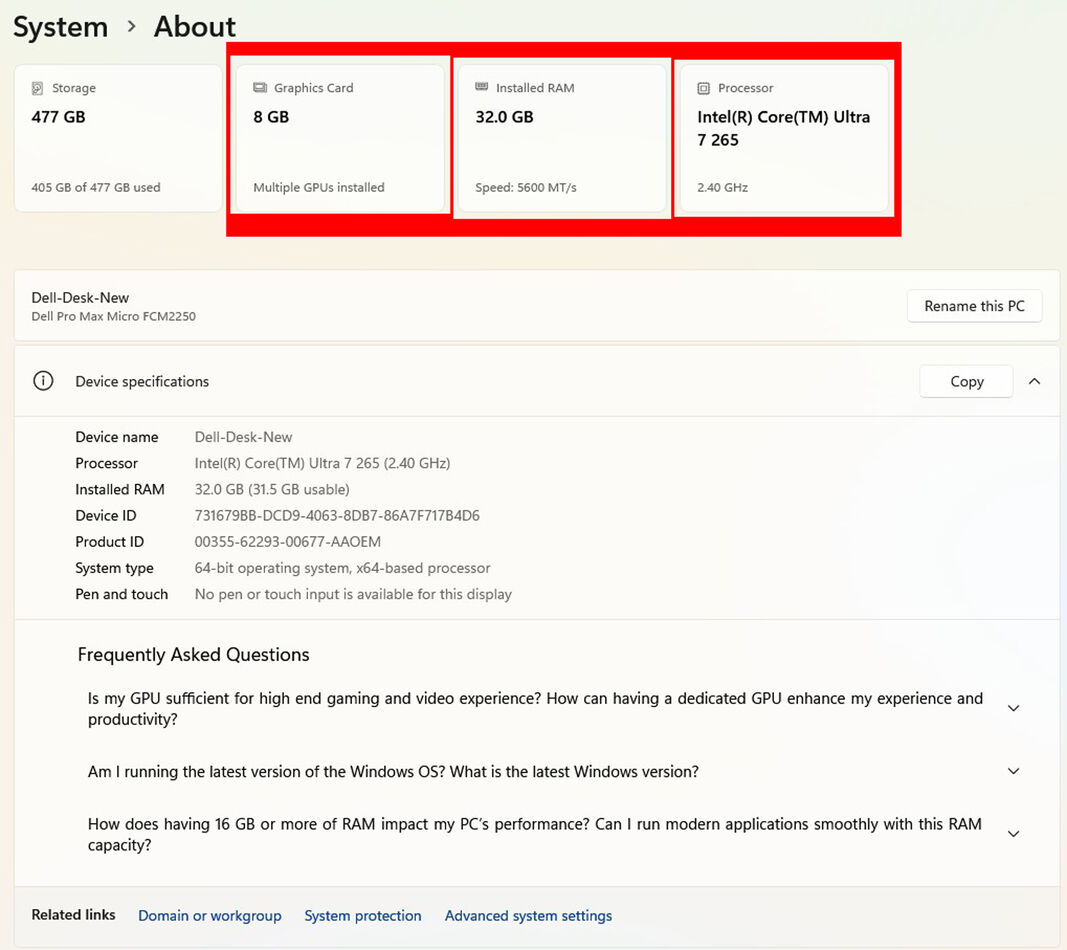Select the Device name value Dell-Desk-New
Screen dimensions: 1067x950
tap(244, 437)
